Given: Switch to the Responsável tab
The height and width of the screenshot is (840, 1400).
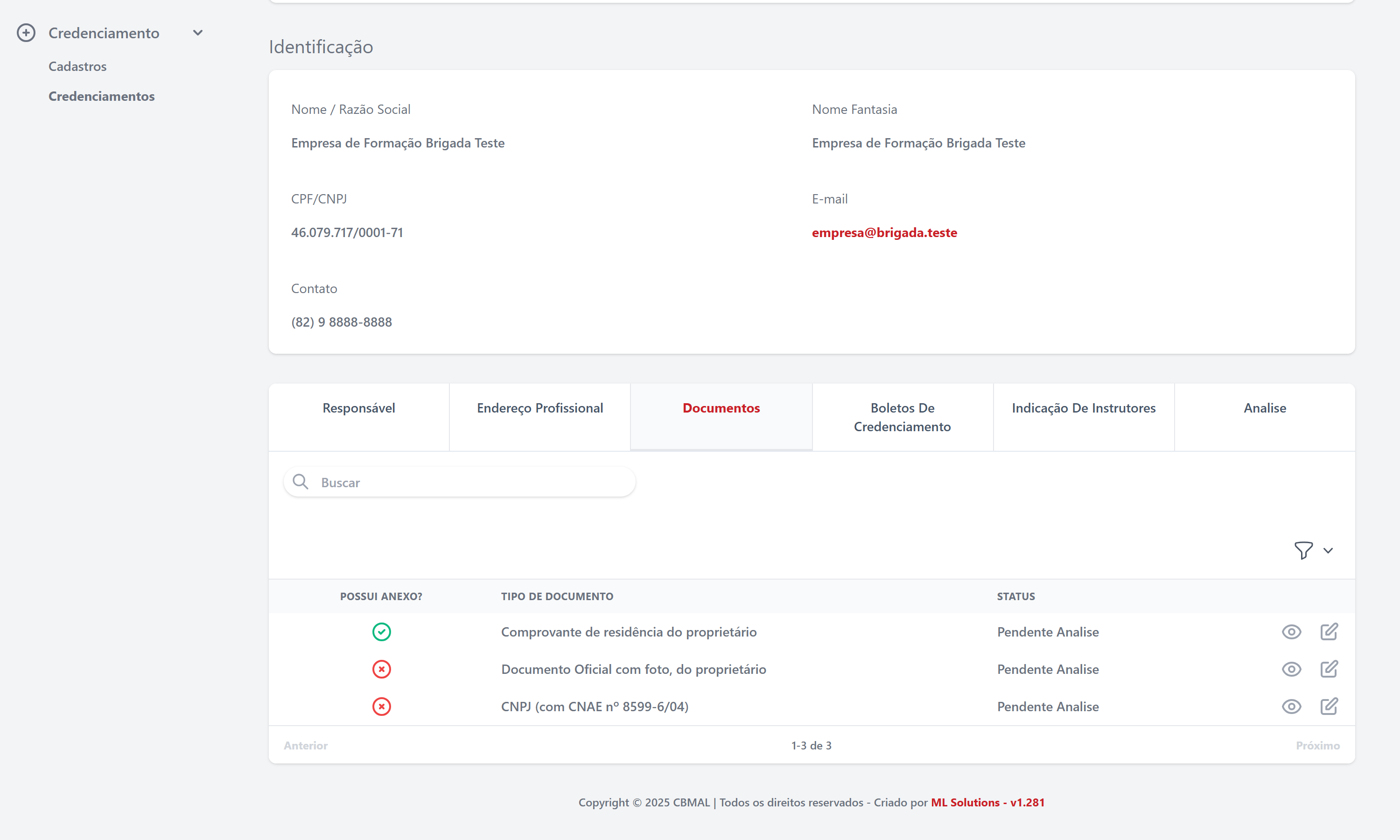Looking at the screenshot, I should tap(358, 407).
